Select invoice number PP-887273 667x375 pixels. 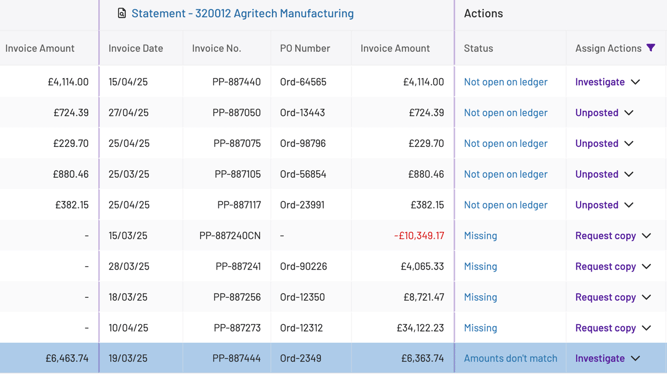point(237,328)
